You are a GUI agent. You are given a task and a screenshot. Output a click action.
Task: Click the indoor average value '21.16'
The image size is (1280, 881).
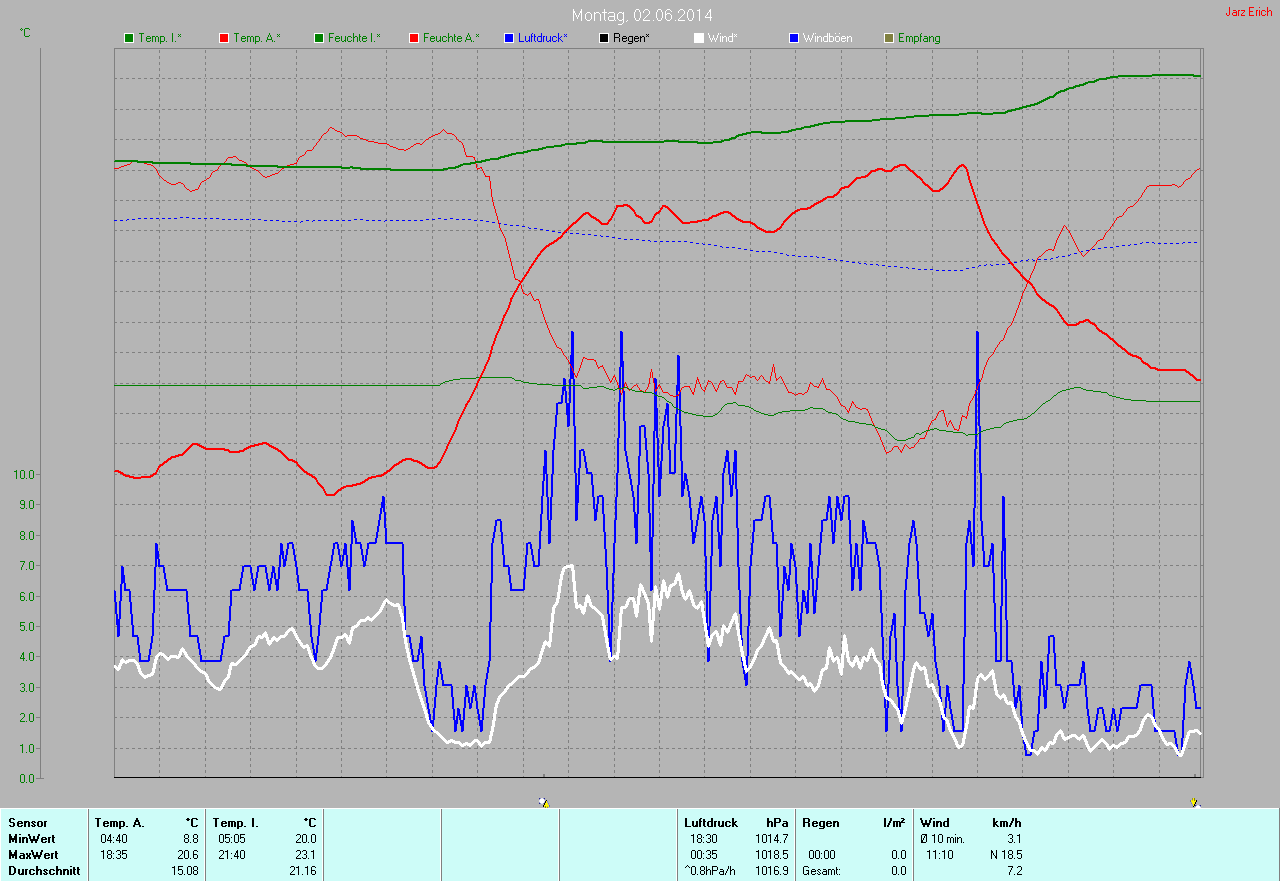(303, 871)
